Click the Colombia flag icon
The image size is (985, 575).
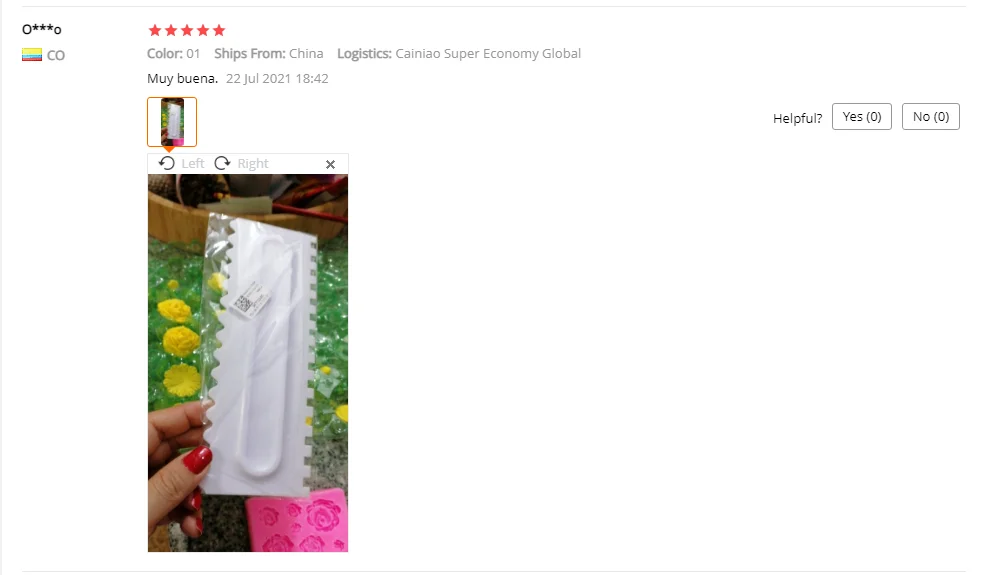32,55
